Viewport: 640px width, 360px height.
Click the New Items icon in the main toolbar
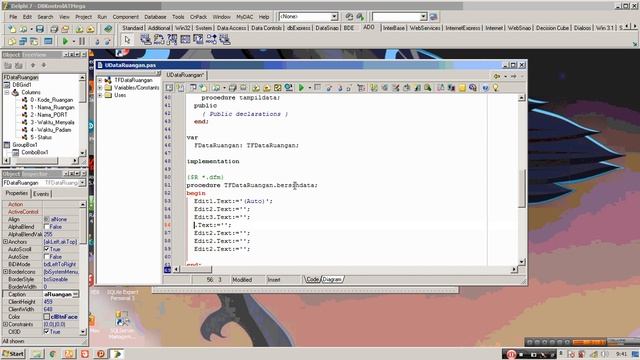(12, 29)
